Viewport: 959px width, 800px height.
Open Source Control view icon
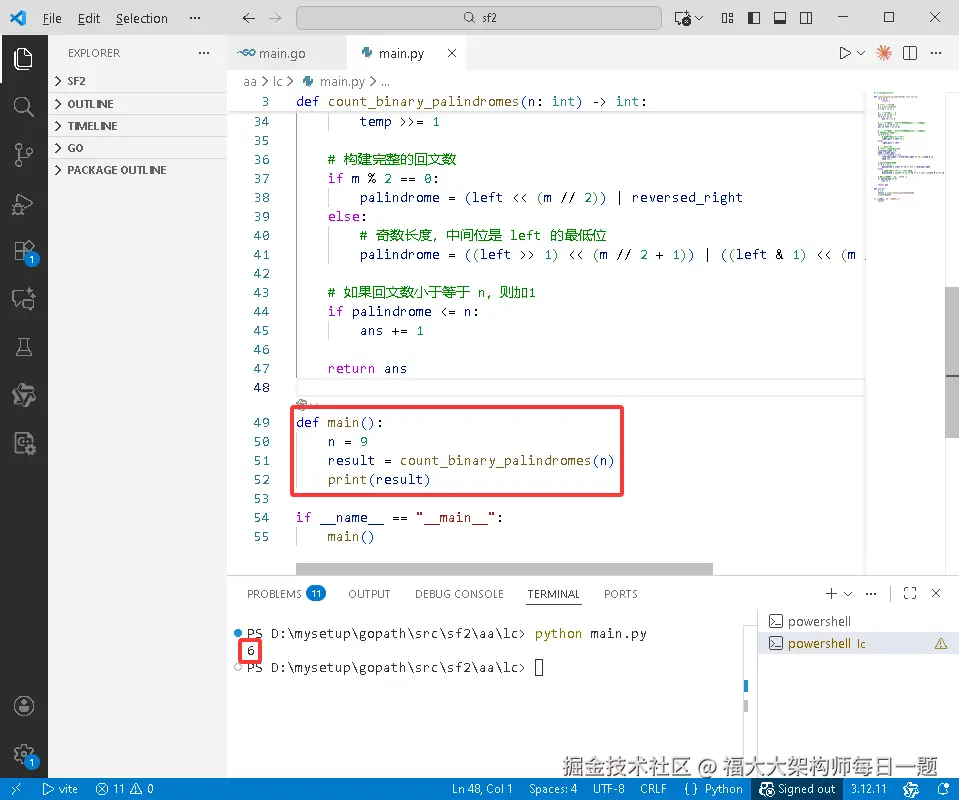coord(23,155)
